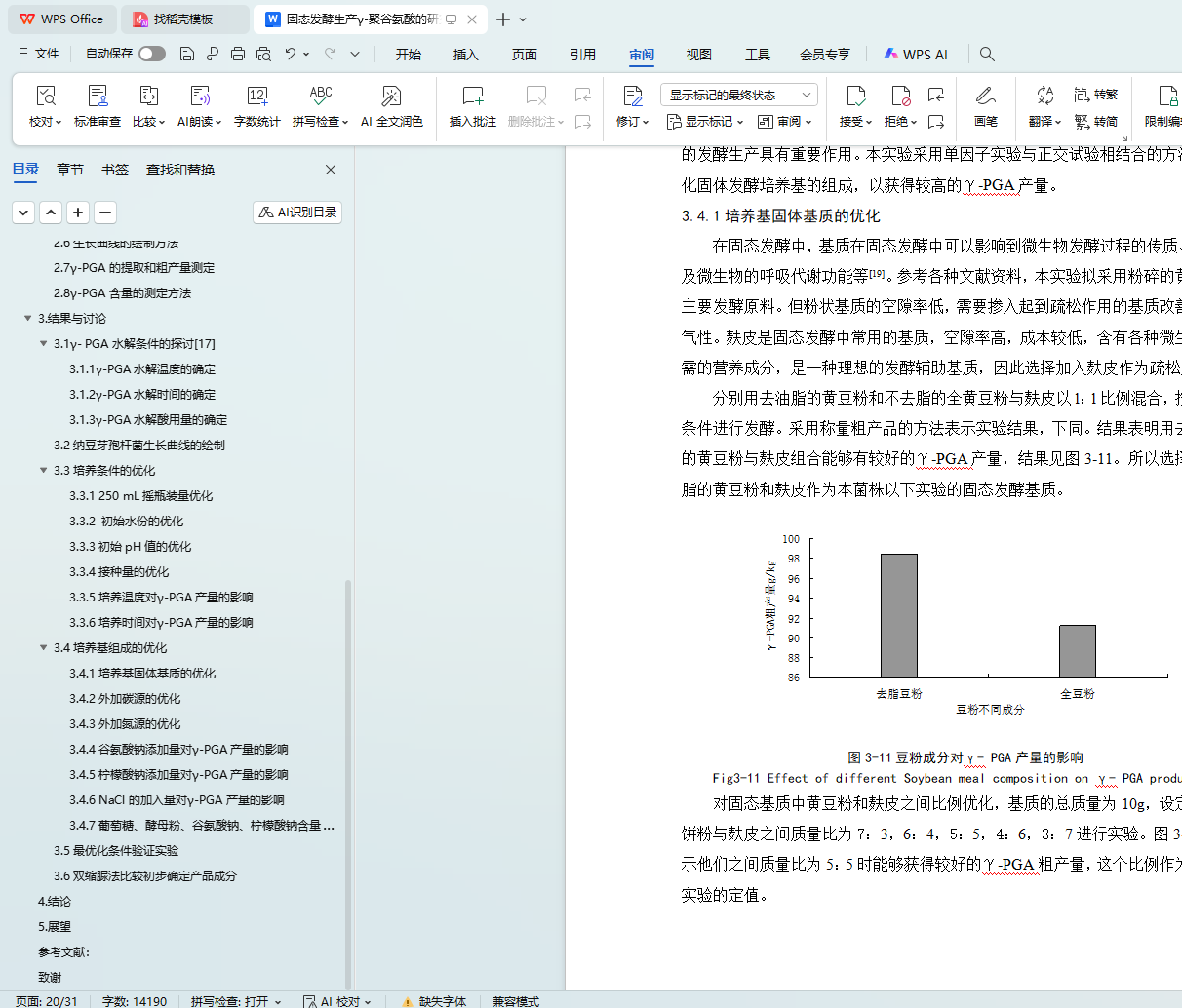Screen dimensions: 1182x1008
Task: Switch to the 视图 ribbon tab
Action: pyautogui.click(x=699, y=55)
